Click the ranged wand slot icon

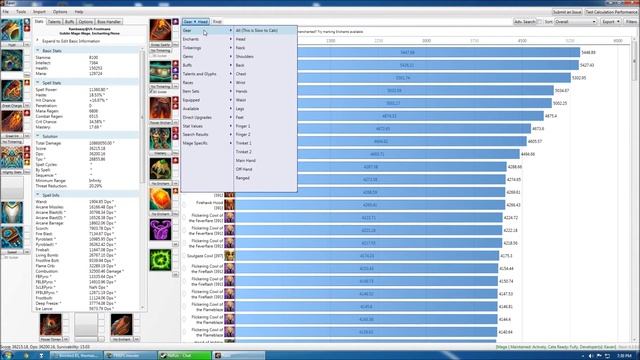pos(122,324)
